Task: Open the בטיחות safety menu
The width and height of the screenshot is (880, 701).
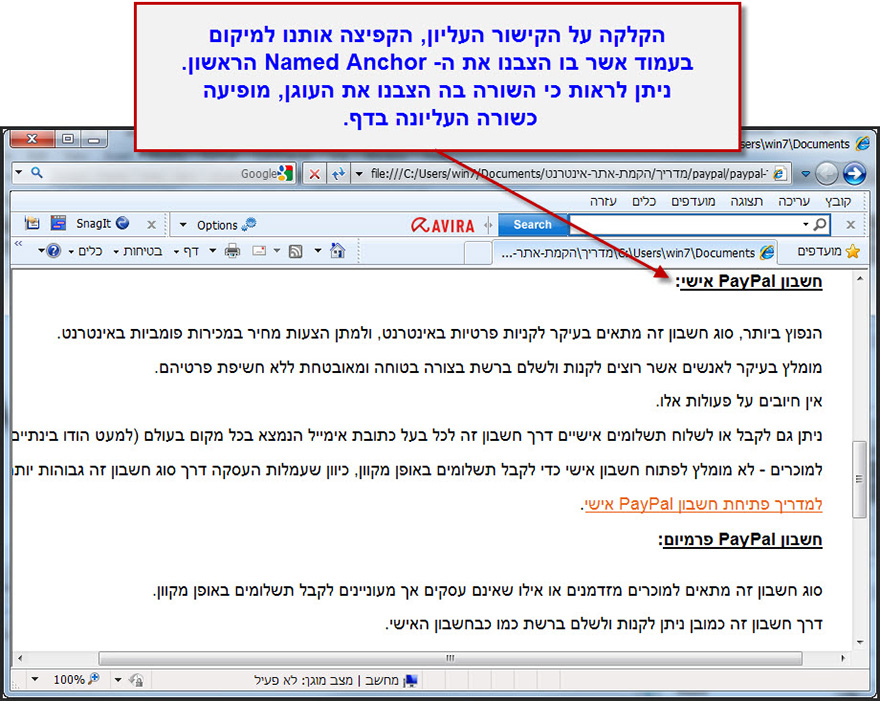Action: (138, 251)
